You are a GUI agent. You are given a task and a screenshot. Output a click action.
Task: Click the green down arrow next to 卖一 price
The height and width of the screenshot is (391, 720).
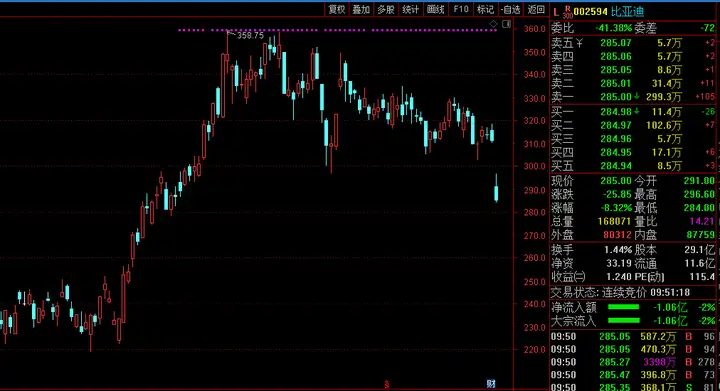click(636, 97)
